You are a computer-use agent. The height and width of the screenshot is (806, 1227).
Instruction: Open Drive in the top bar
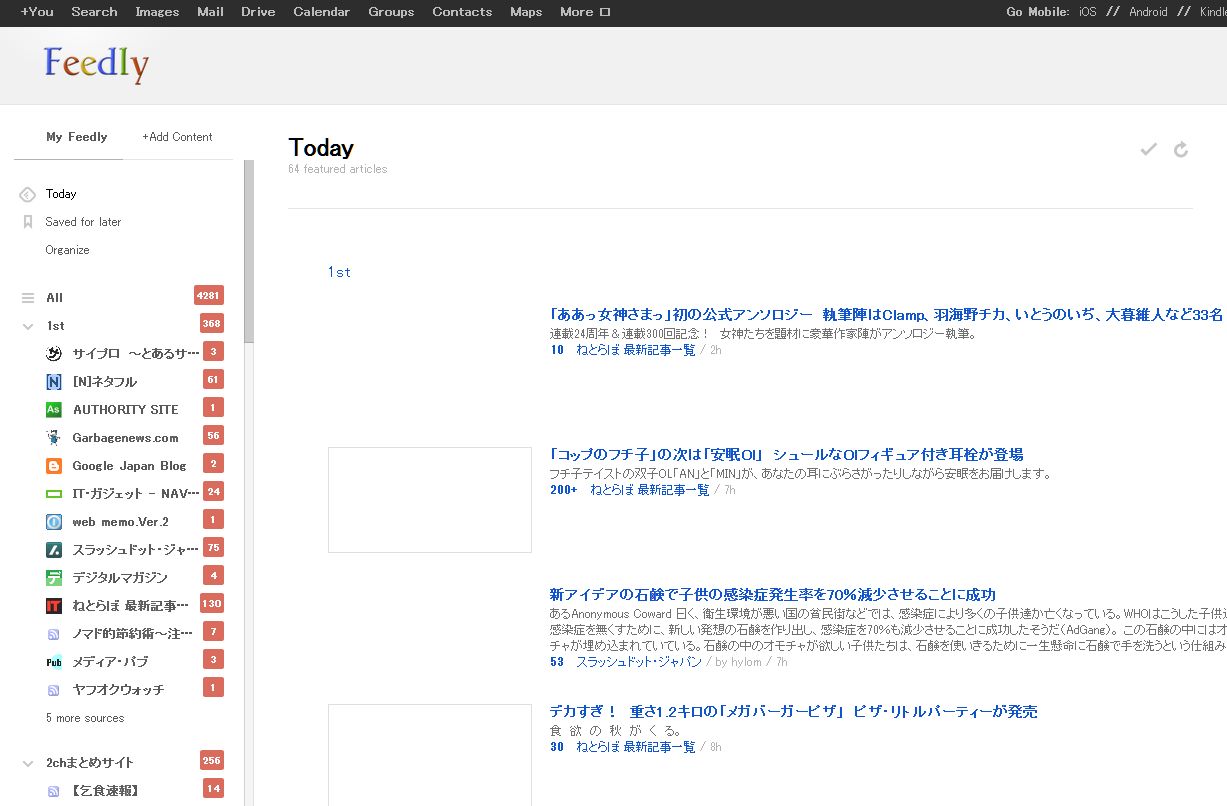tap(258, 12)
